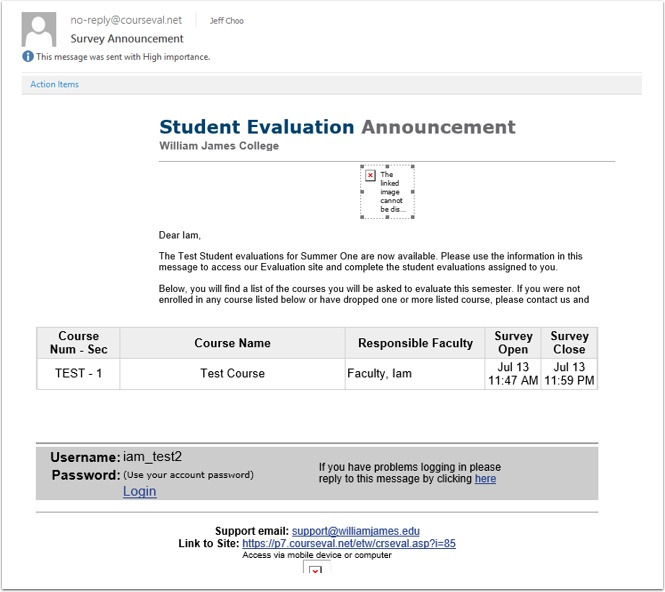Click recipient name Jeff Choo

[x=226, y=21]
